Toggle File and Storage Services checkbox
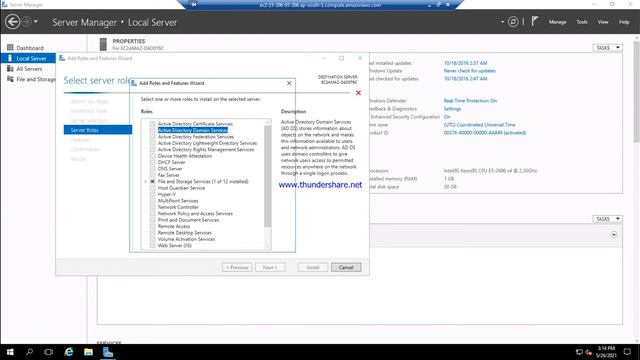Image resolution: width=640 pixels, height=360 pixels. coord(153,181)
